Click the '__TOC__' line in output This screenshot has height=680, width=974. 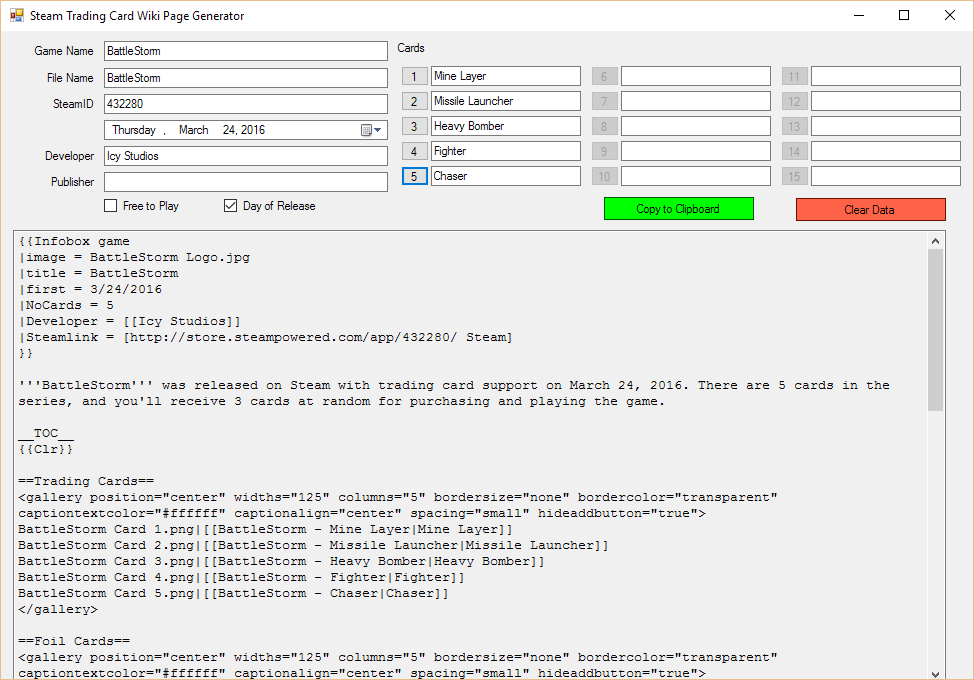(x=46, y=433)
